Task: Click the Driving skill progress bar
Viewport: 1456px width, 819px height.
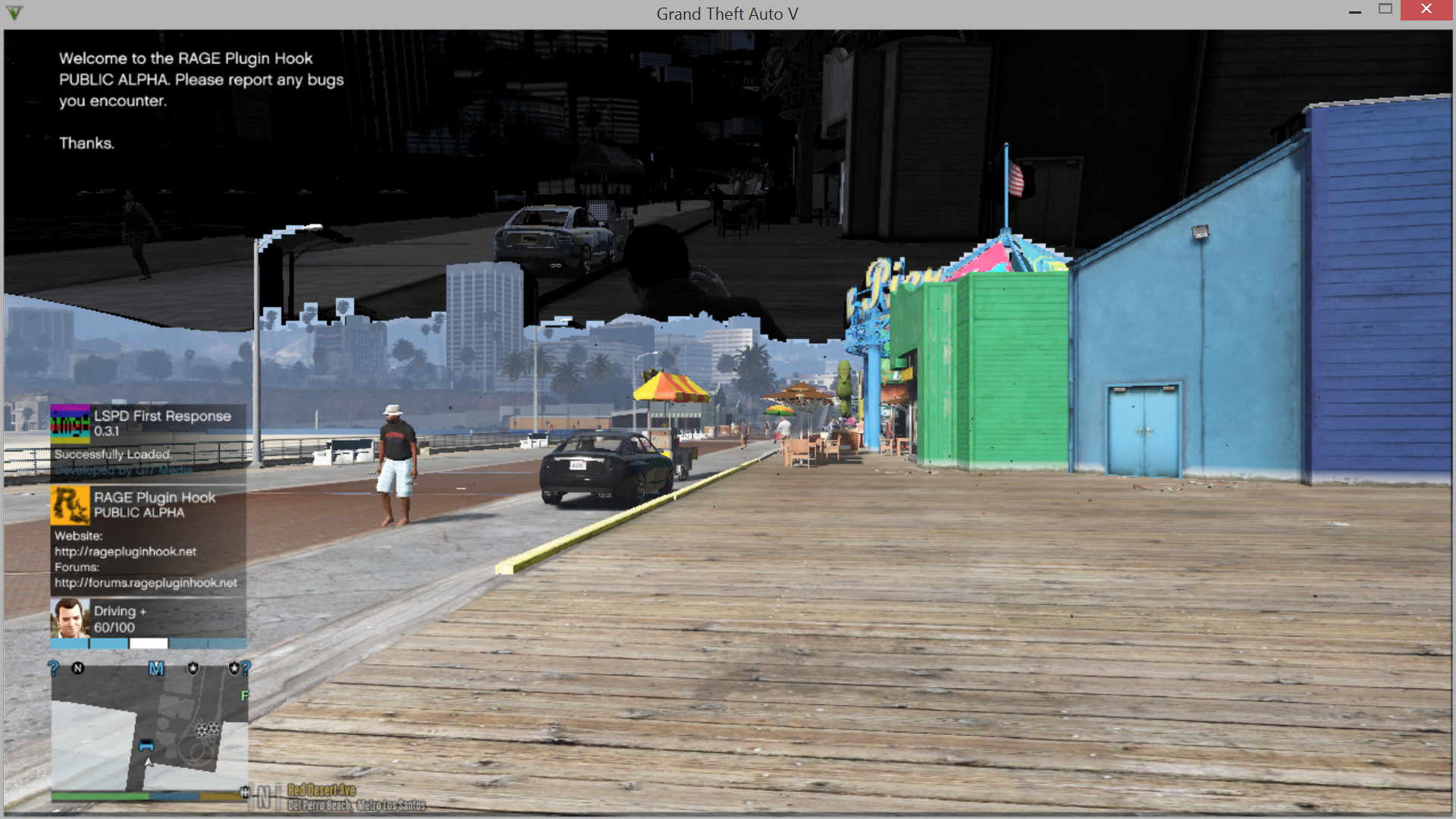Action: click(148, 644)
